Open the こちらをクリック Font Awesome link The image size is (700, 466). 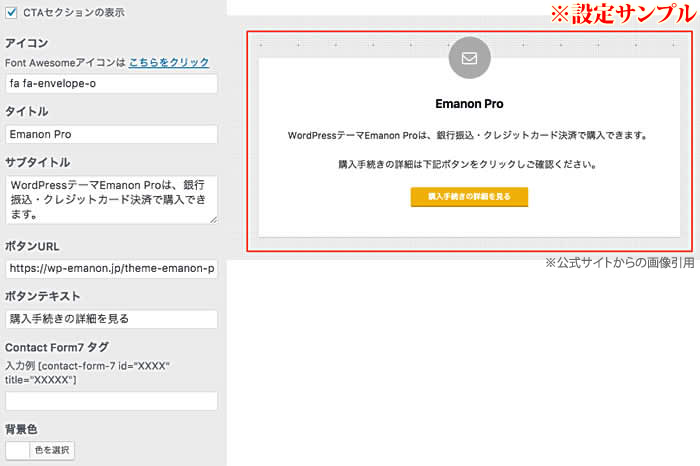click(169, 62)
